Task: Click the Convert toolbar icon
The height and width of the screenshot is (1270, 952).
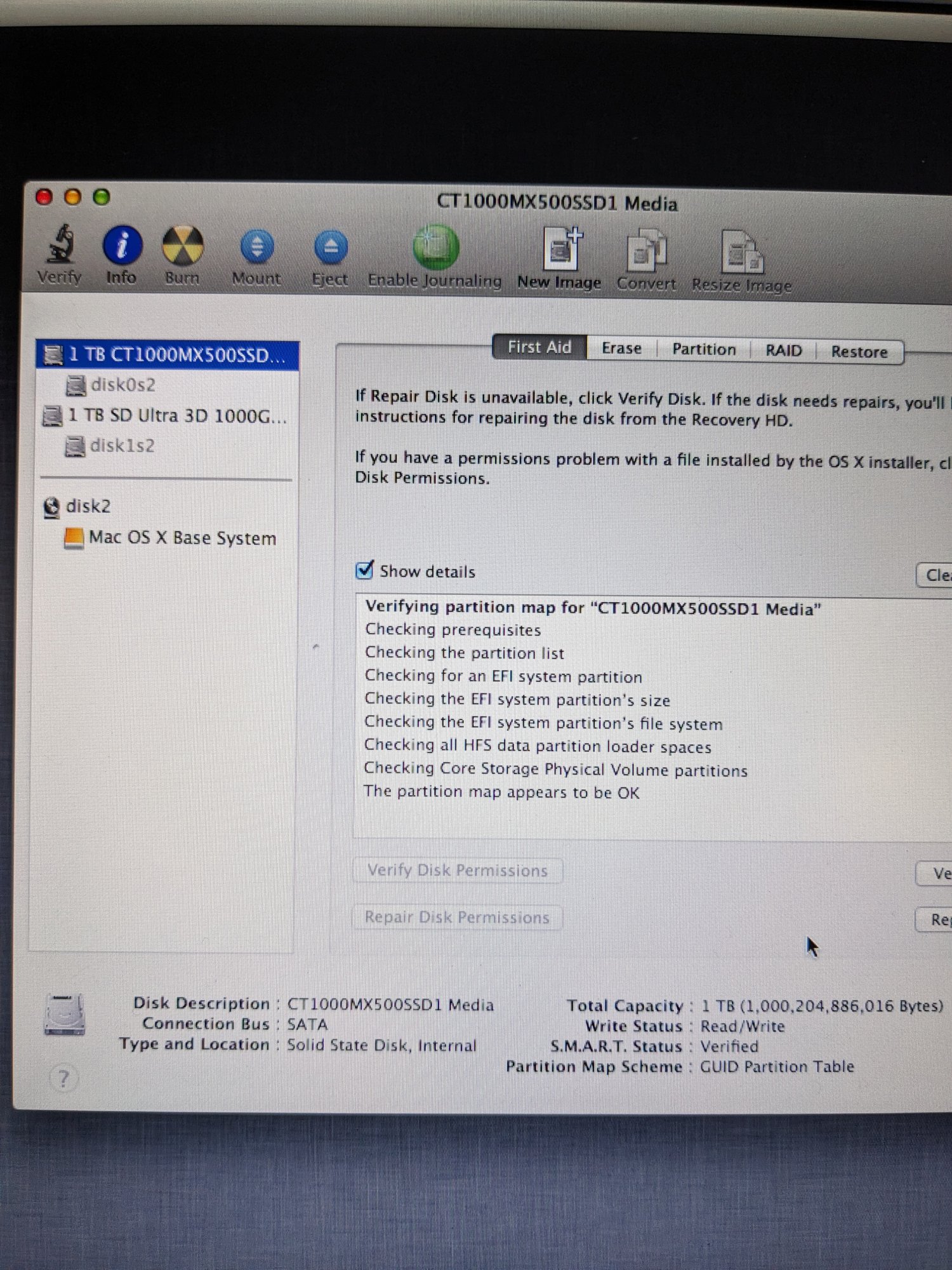Action: tap(646, 251)
